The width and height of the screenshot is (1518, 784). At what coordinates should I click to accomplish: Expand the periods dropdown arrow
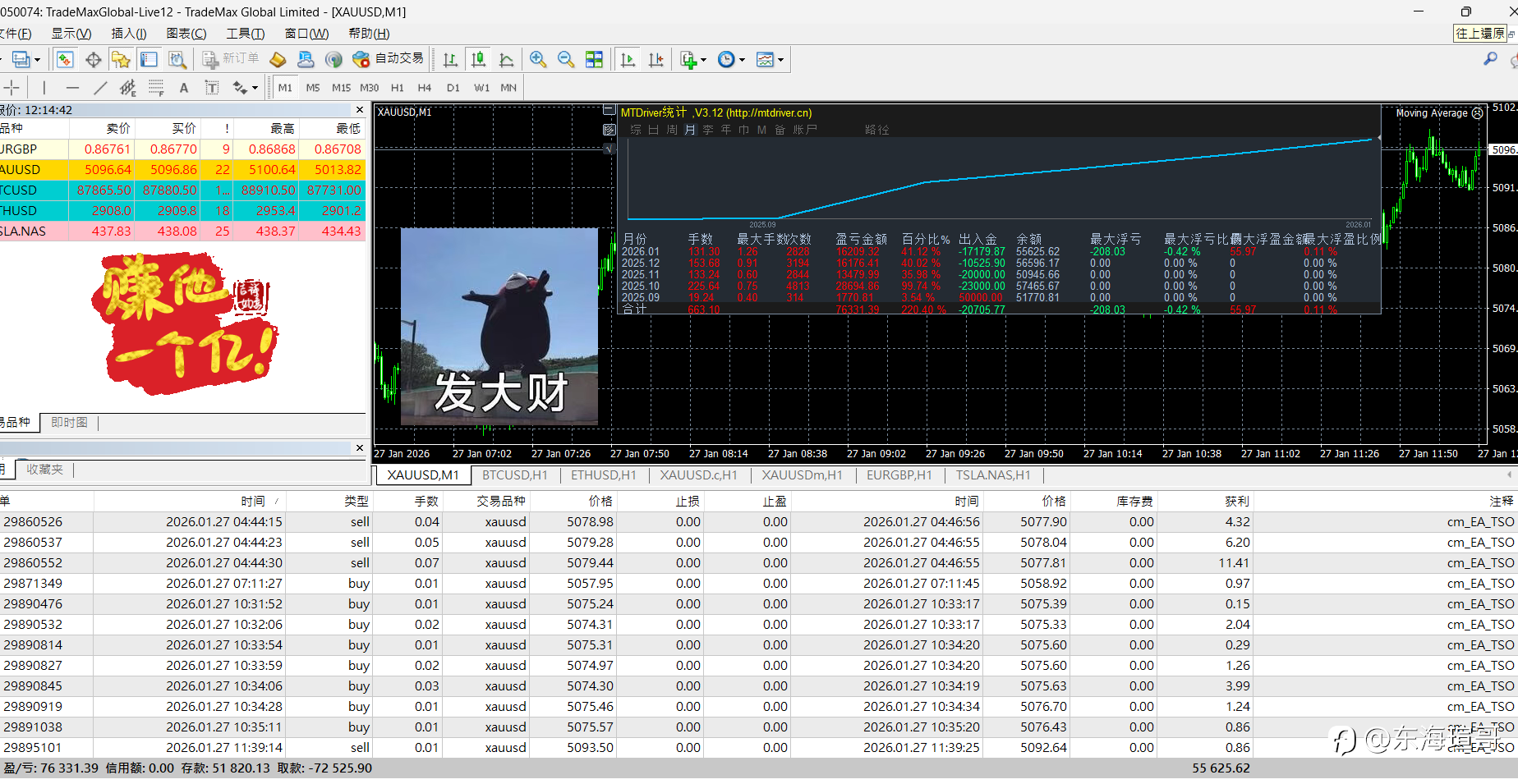click(742, 60)
